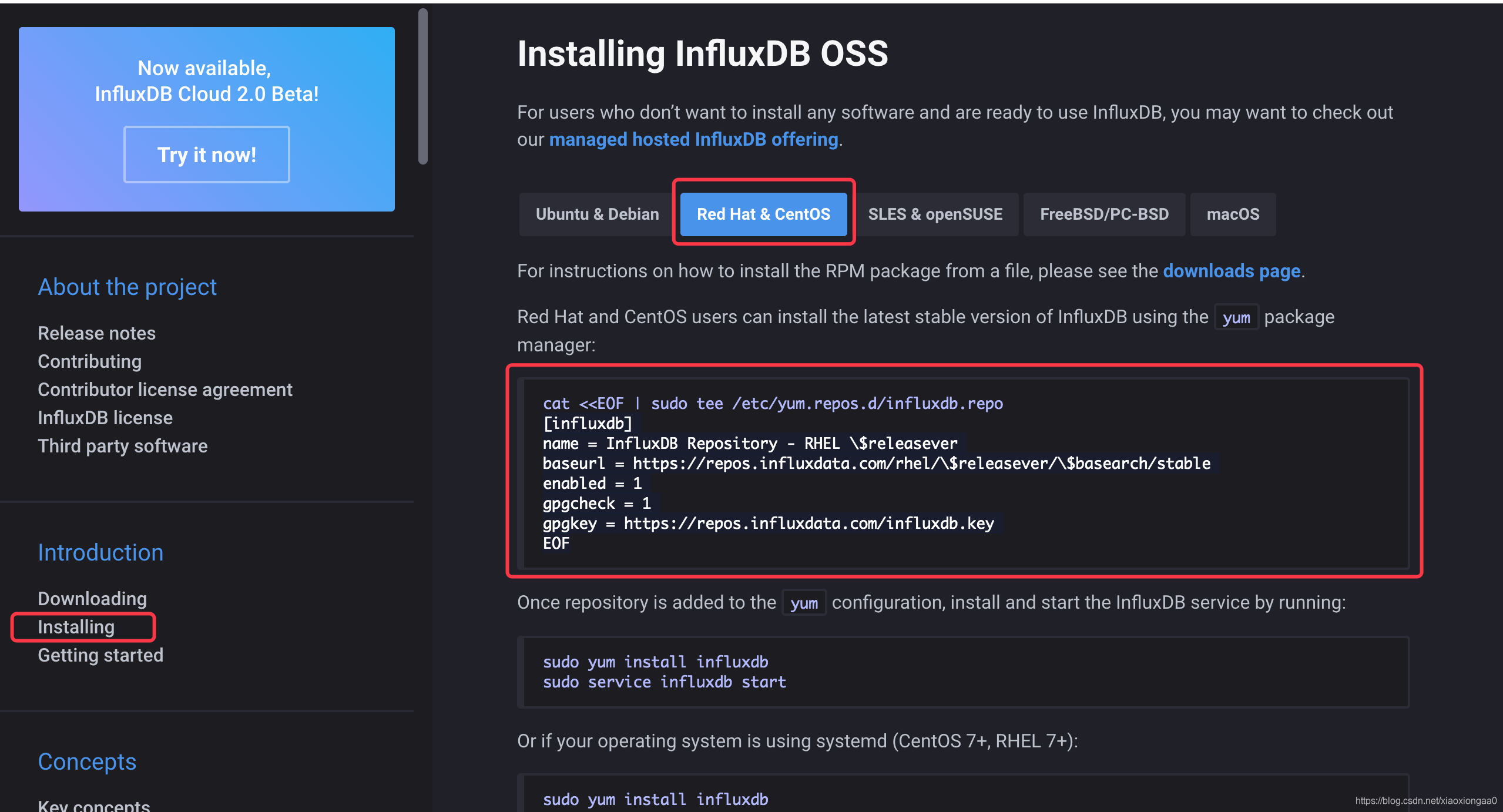Click the InfluxDB Cloud 2.0 Beta banner text
This screenshot has width=1503, height=812.
click(206, 81)
